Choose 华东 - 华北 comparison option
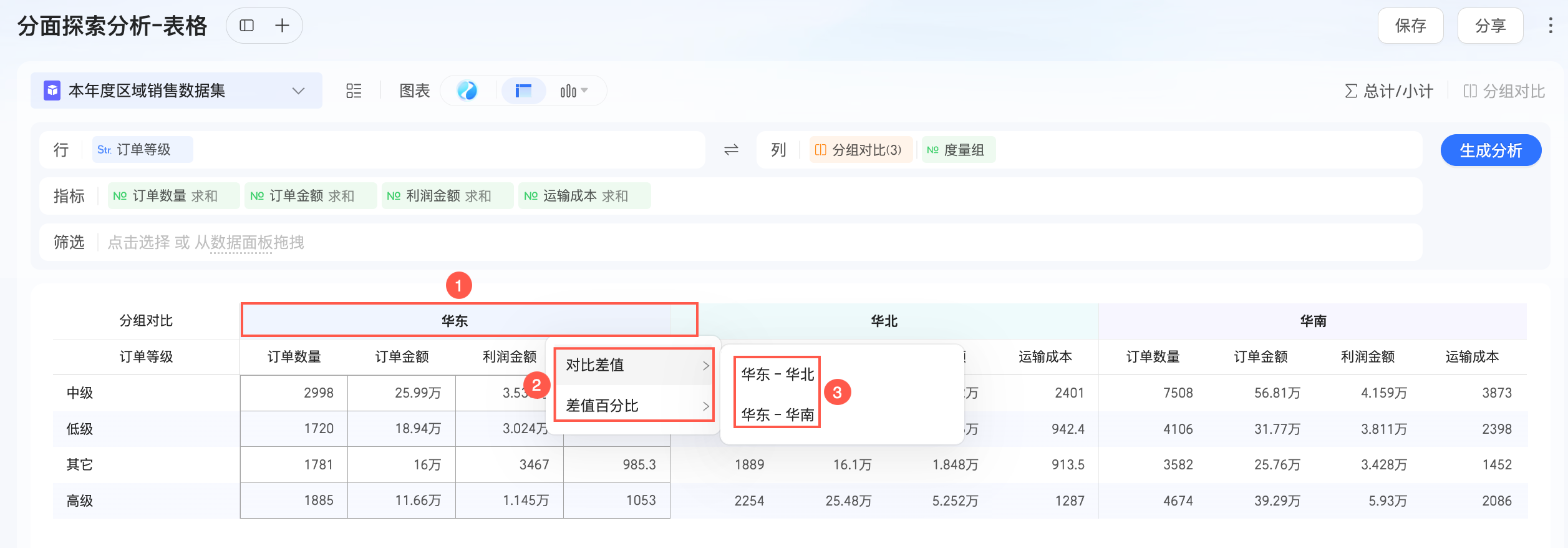The width and height of the screenshot is (1568, 548). [x=777, y=374]
